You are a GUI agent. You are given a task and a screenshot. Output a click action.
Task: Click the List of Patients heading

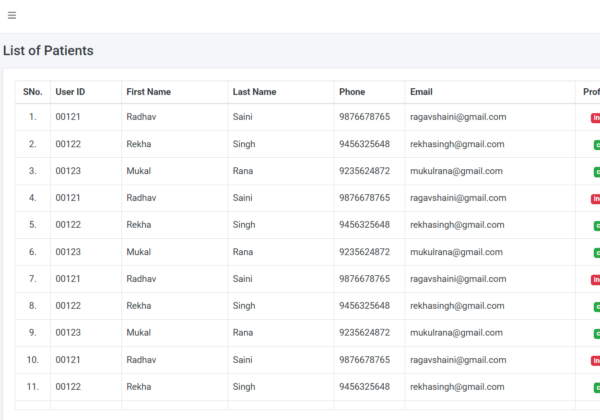(x=48, y=51)
